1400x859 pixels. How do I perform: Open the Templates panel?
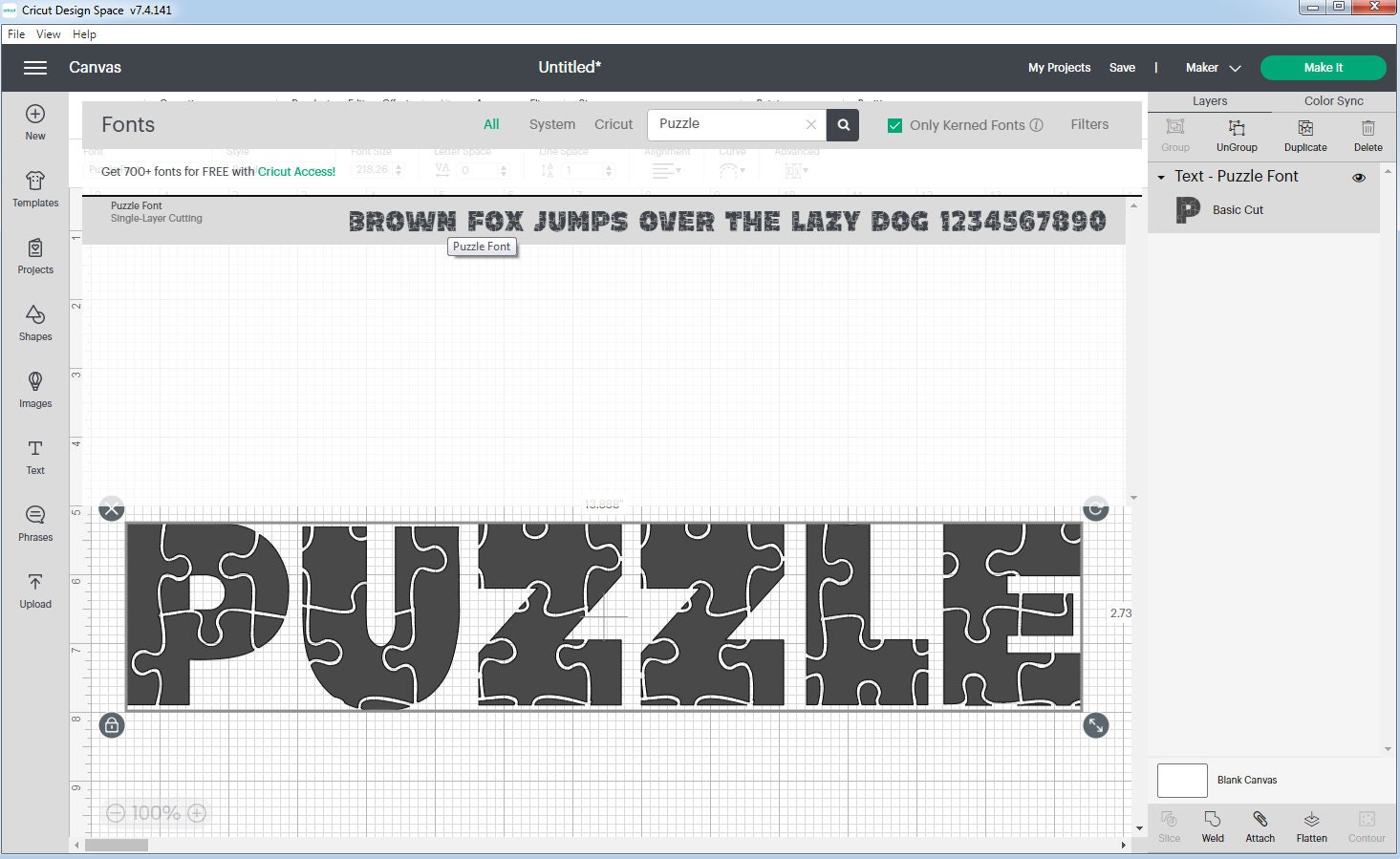[x=34, y=188]
